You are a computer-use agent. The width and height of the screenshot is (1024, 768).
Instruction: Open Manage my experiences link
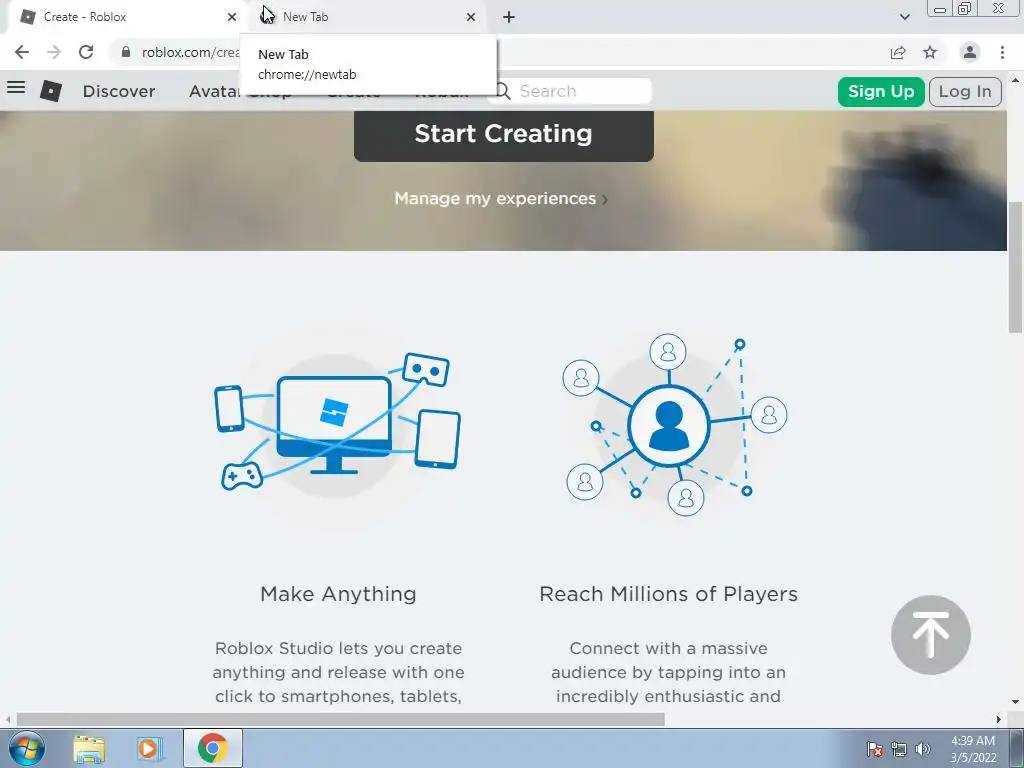click(501, 199)
